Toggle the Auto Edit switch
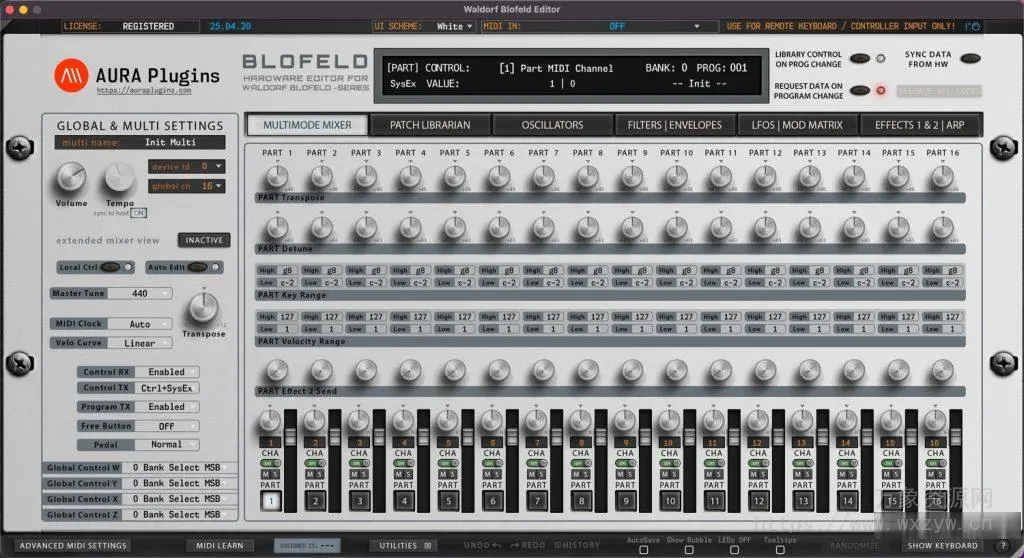The width and height of the screenshot is (1024, 558). tap(197, 267)
